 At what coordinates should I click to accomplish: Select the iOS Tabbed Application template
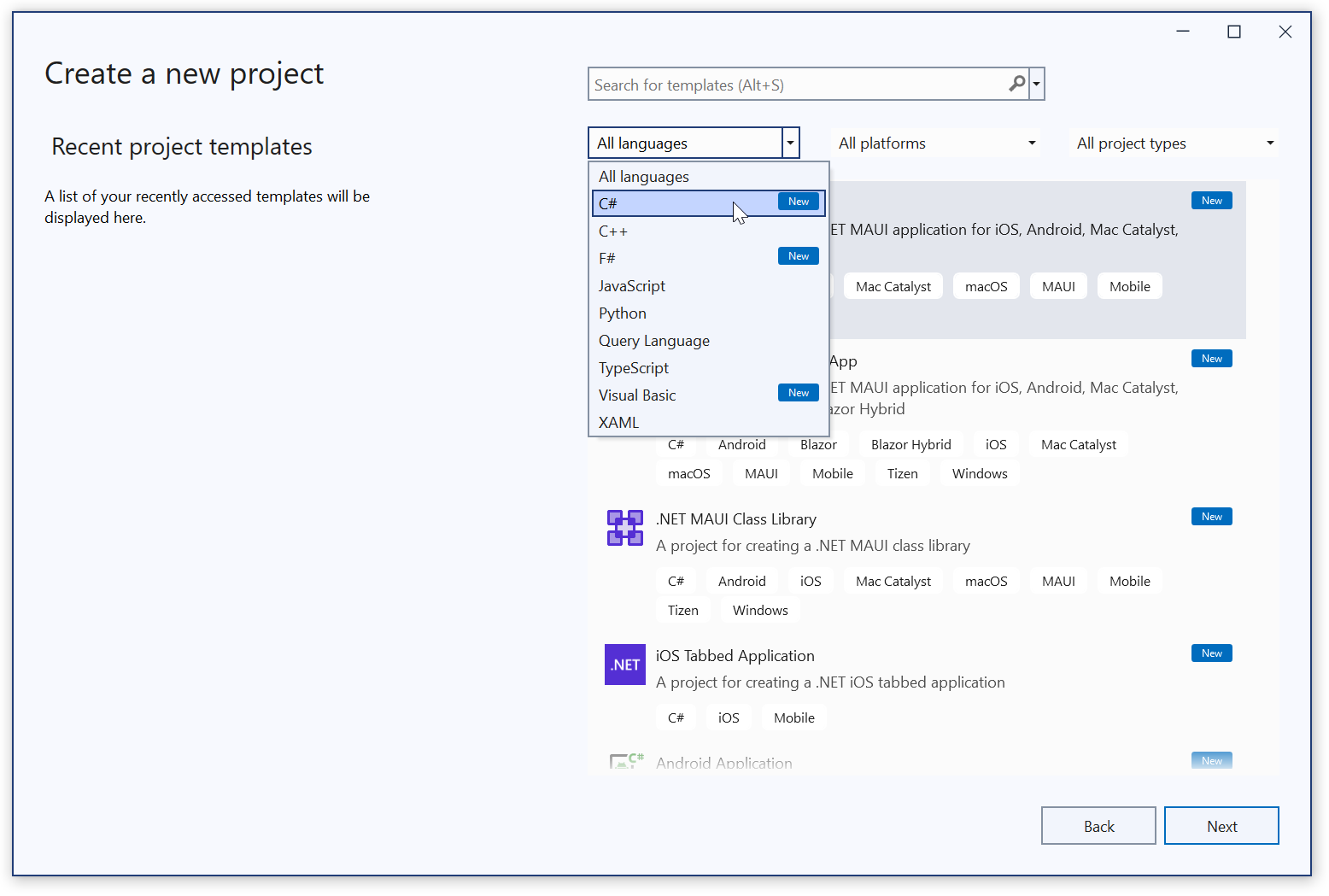[916, 686]
